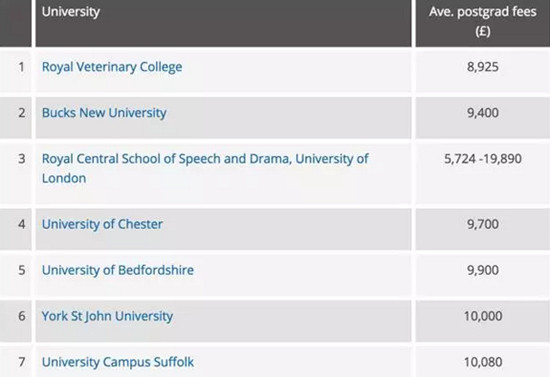
Task: Select the 8,925 fee cell
Action: coord(483,72)
